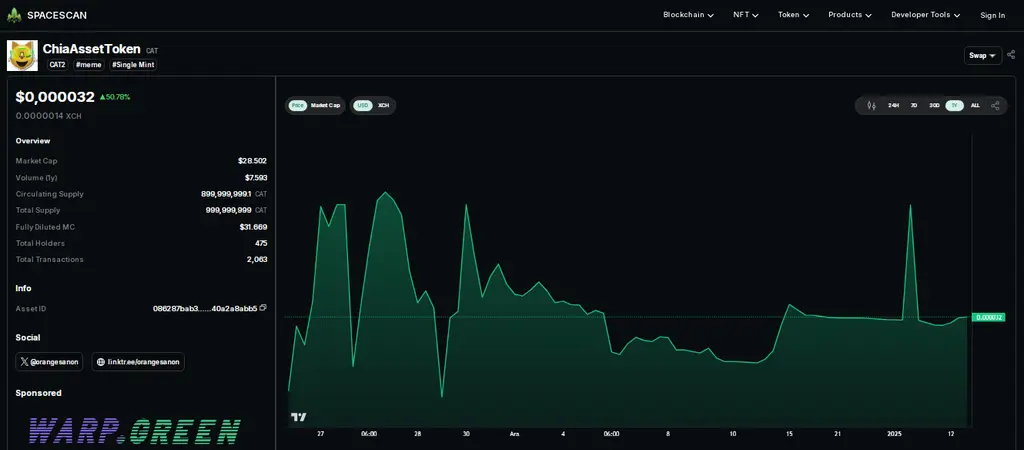Open the Blockchain menu
The width and height of the screenshot is (1024, 450).
(x=688, y=15)
